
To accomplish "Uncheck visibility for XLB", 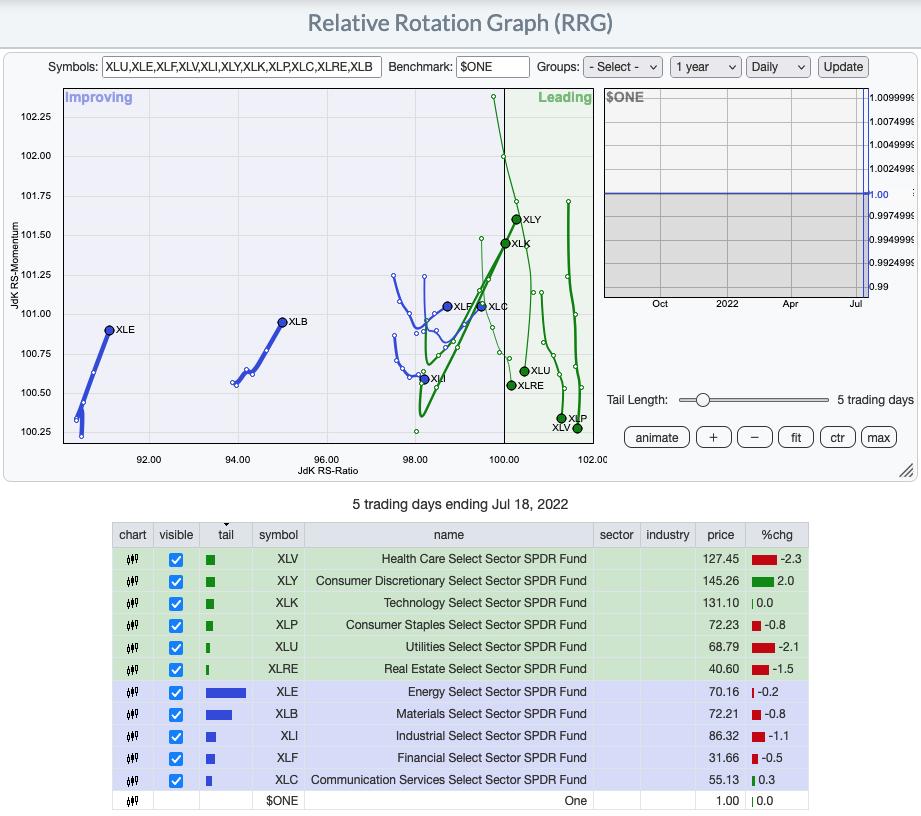I will [176, 715].
